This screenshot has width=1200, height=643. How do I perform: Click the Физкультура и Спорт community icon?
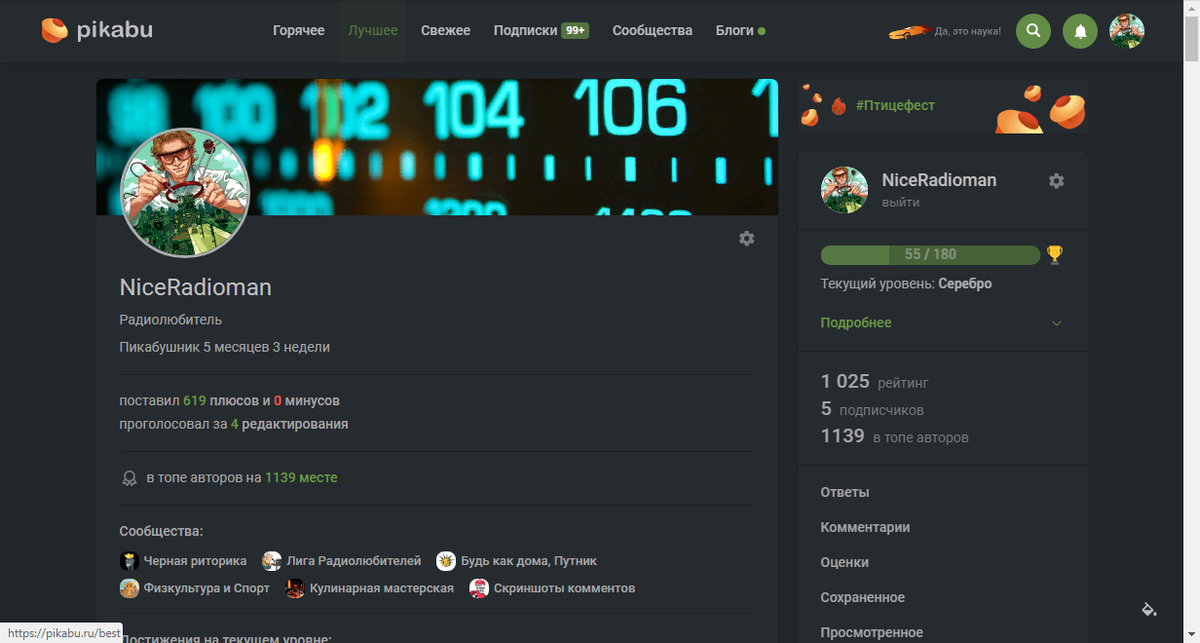coord(129,588)
